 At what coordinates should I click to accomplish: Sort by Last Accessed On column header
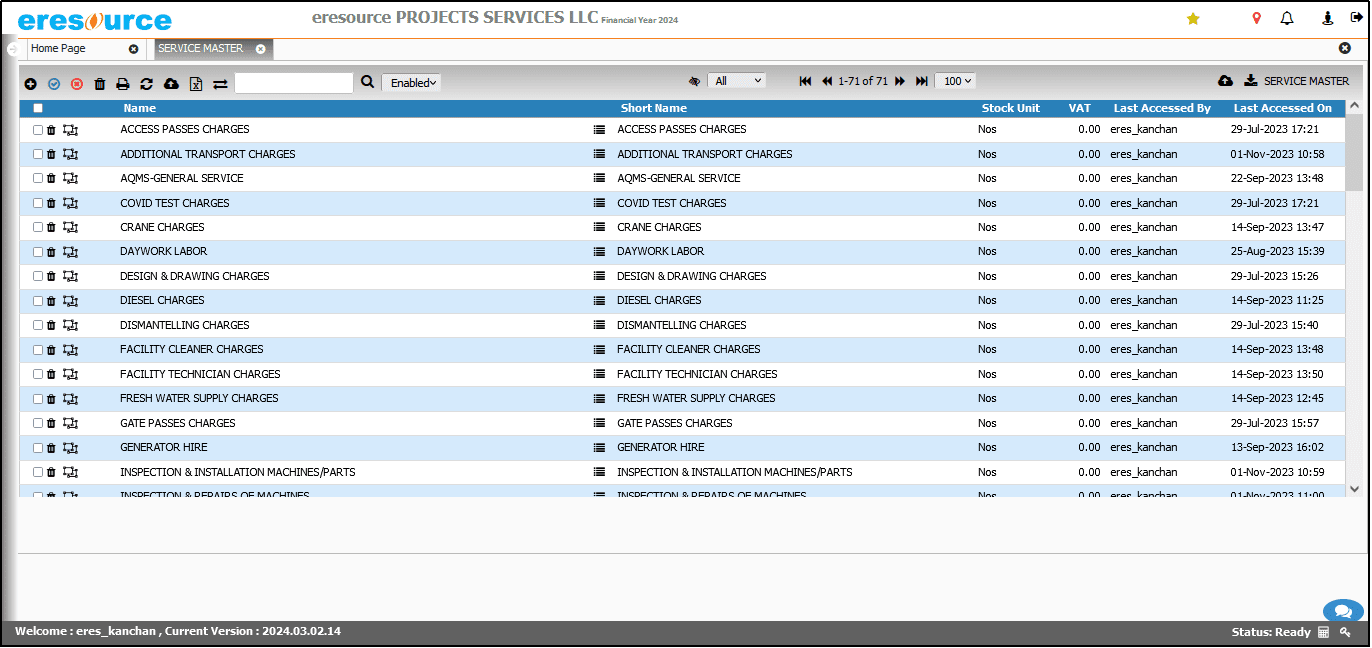point(1282,108)
